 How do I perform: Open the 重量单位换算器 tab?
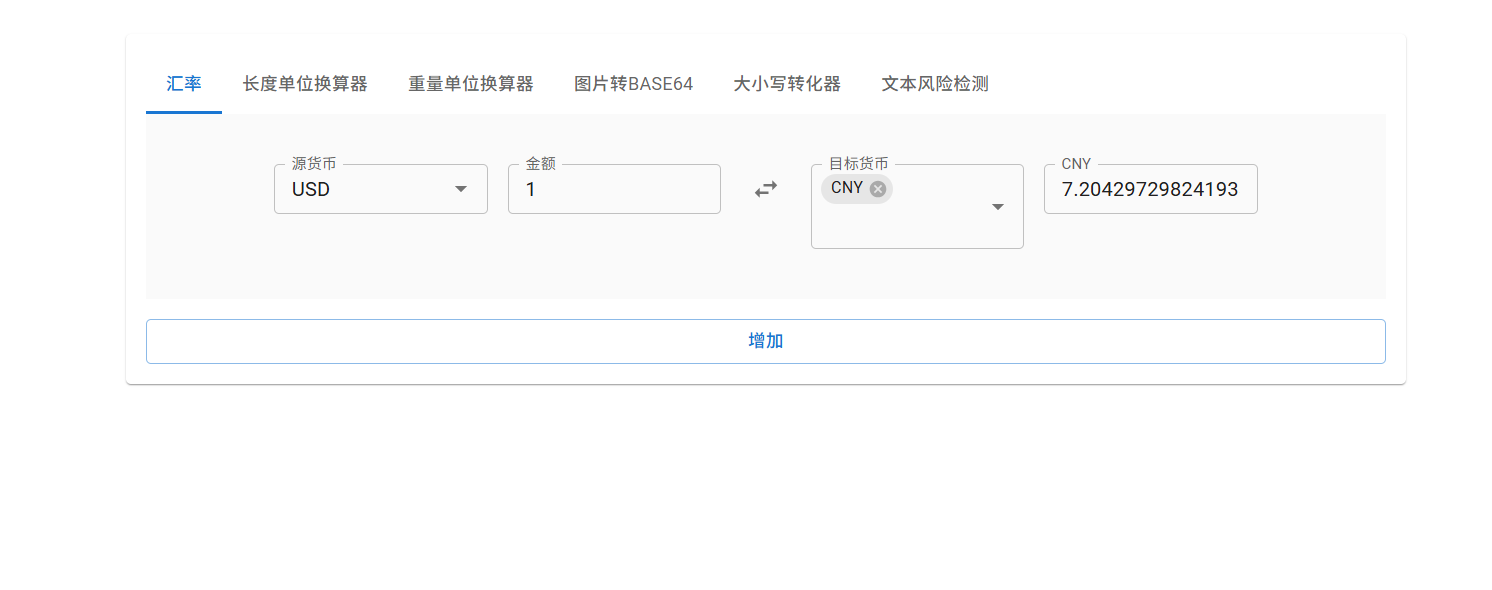(x=471, y=84)
